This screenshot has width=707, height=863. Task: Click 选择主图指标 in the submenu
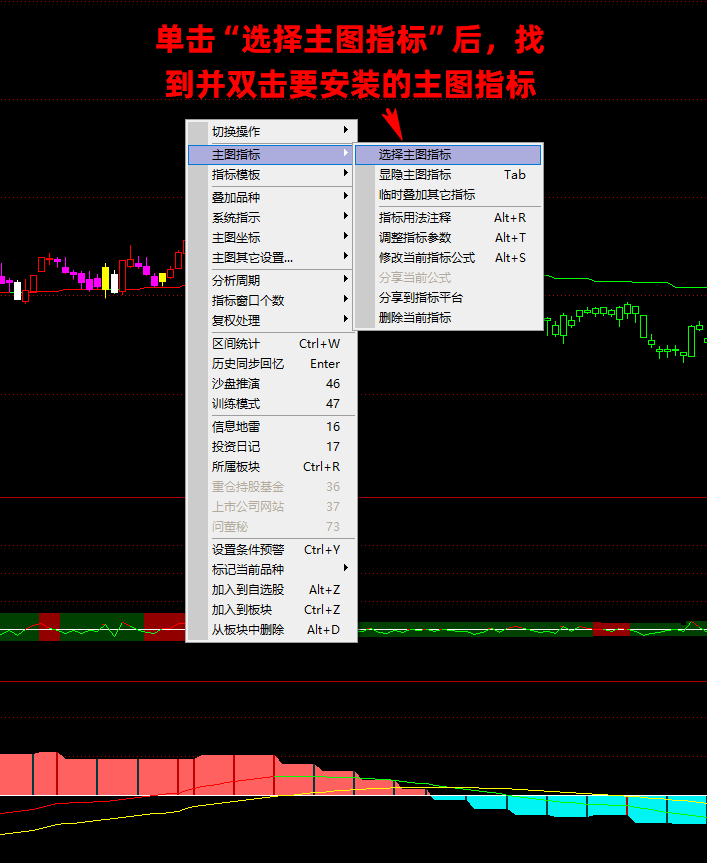[448, 155]
